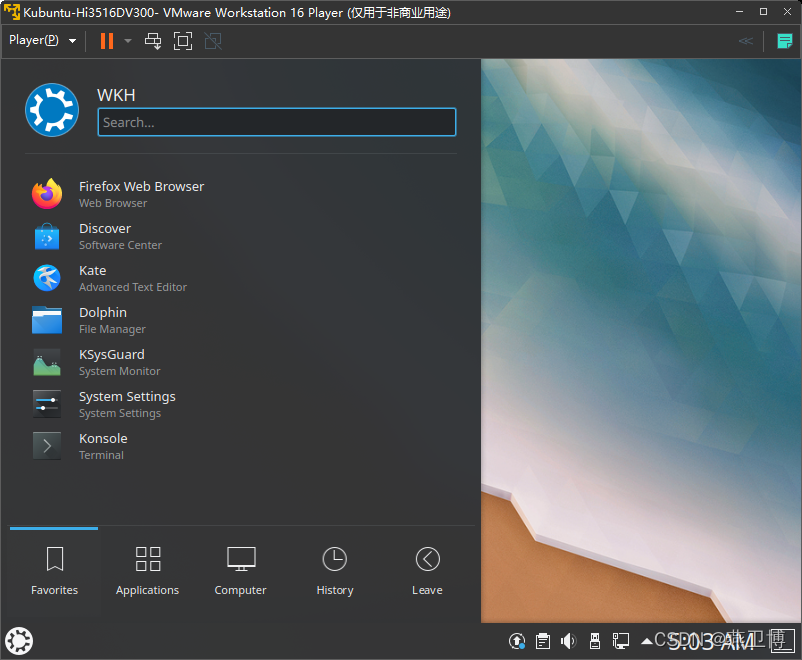Screen dimensions: 802x660
Task: Click the KDE user avatar icon
Action: (52, 110)
